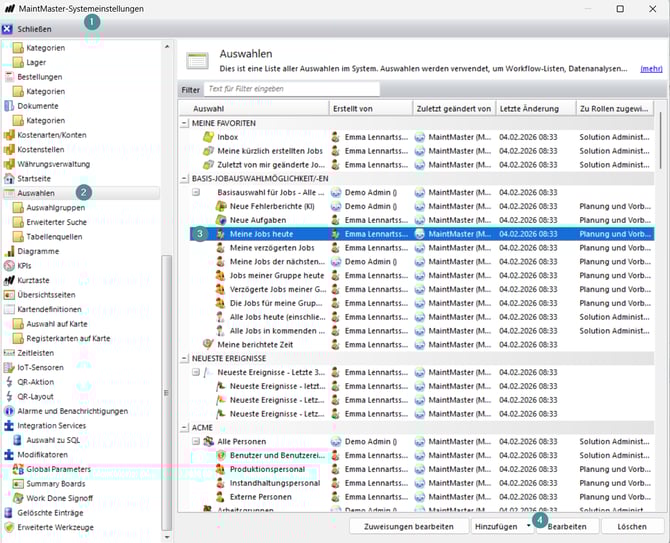The image size is (670, 543).
Task: Select the Auswahlen sidebar entry
Action: [x=81, y=193]
